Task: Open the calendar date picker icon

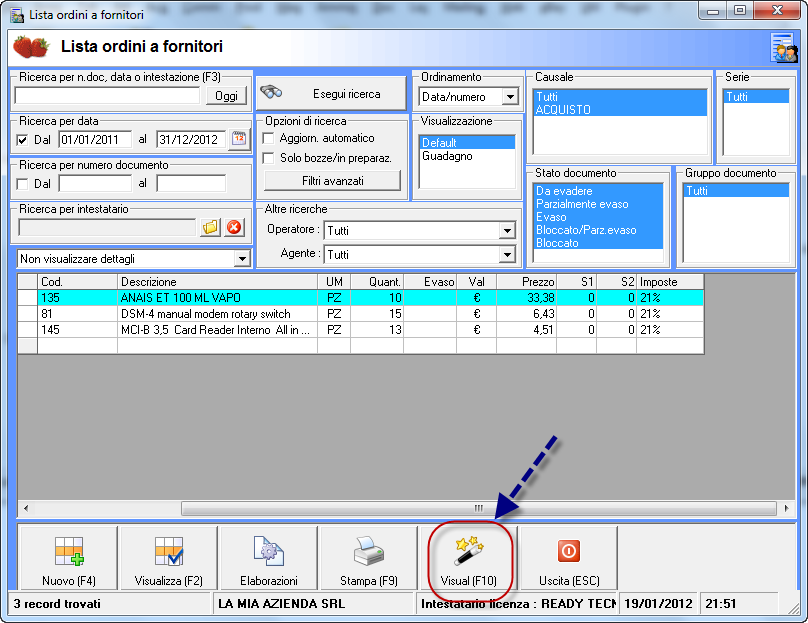Action: click(239, 139)
